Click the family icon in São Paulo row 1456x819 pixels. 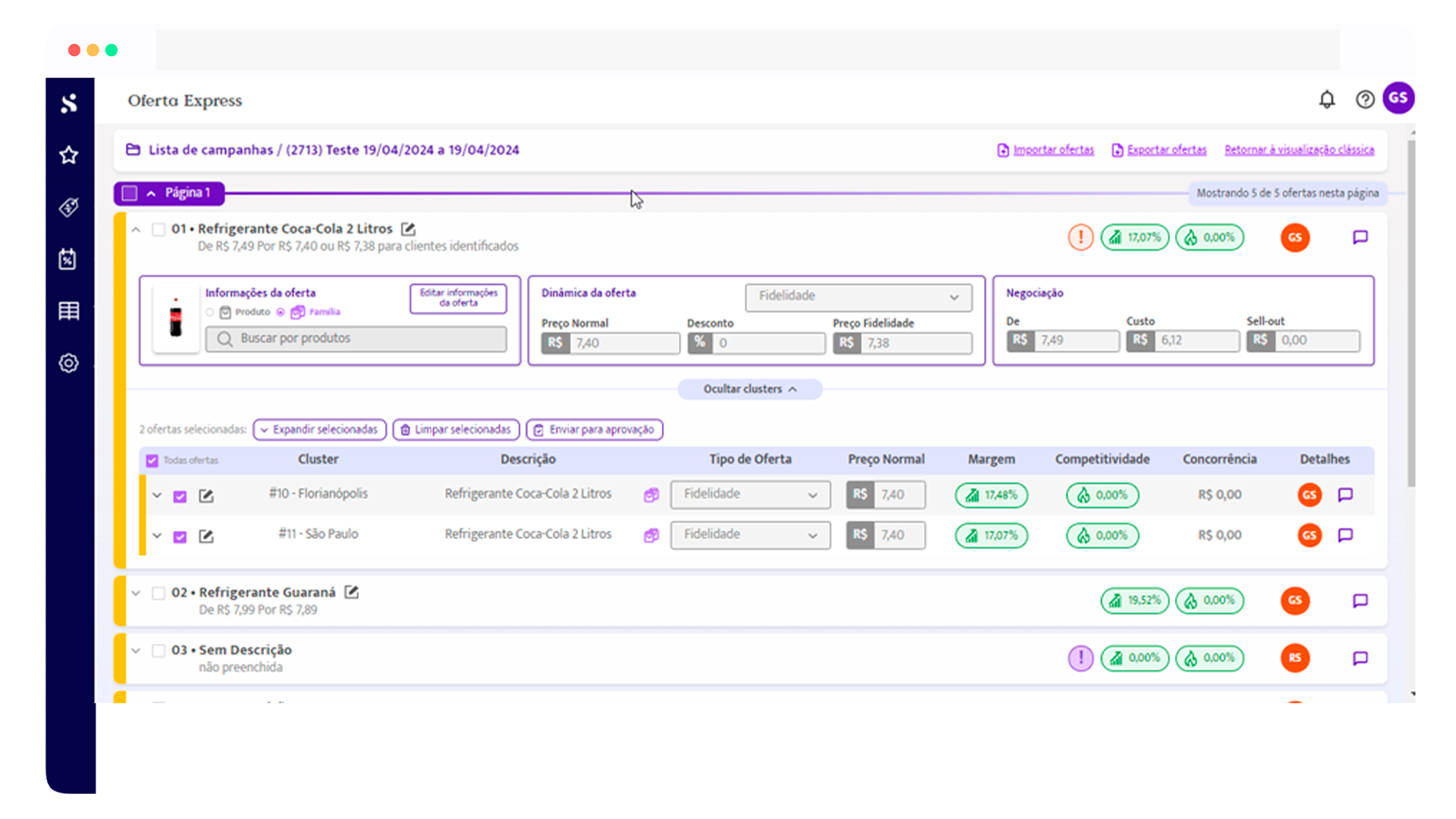651,535
